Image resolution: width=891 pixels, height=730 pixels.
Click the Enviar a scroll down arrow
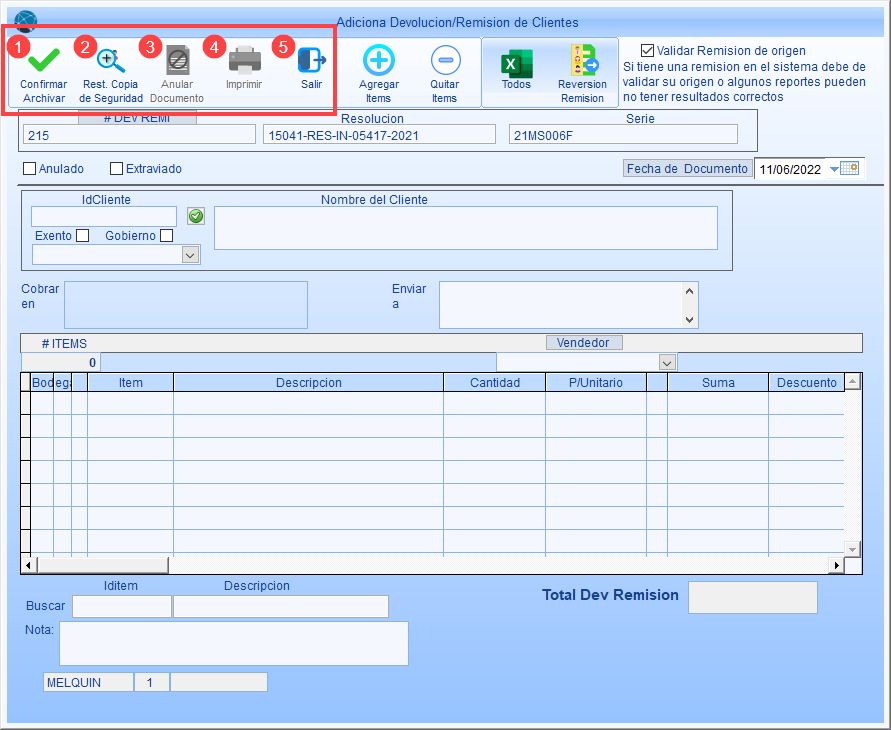click(690, 320)
